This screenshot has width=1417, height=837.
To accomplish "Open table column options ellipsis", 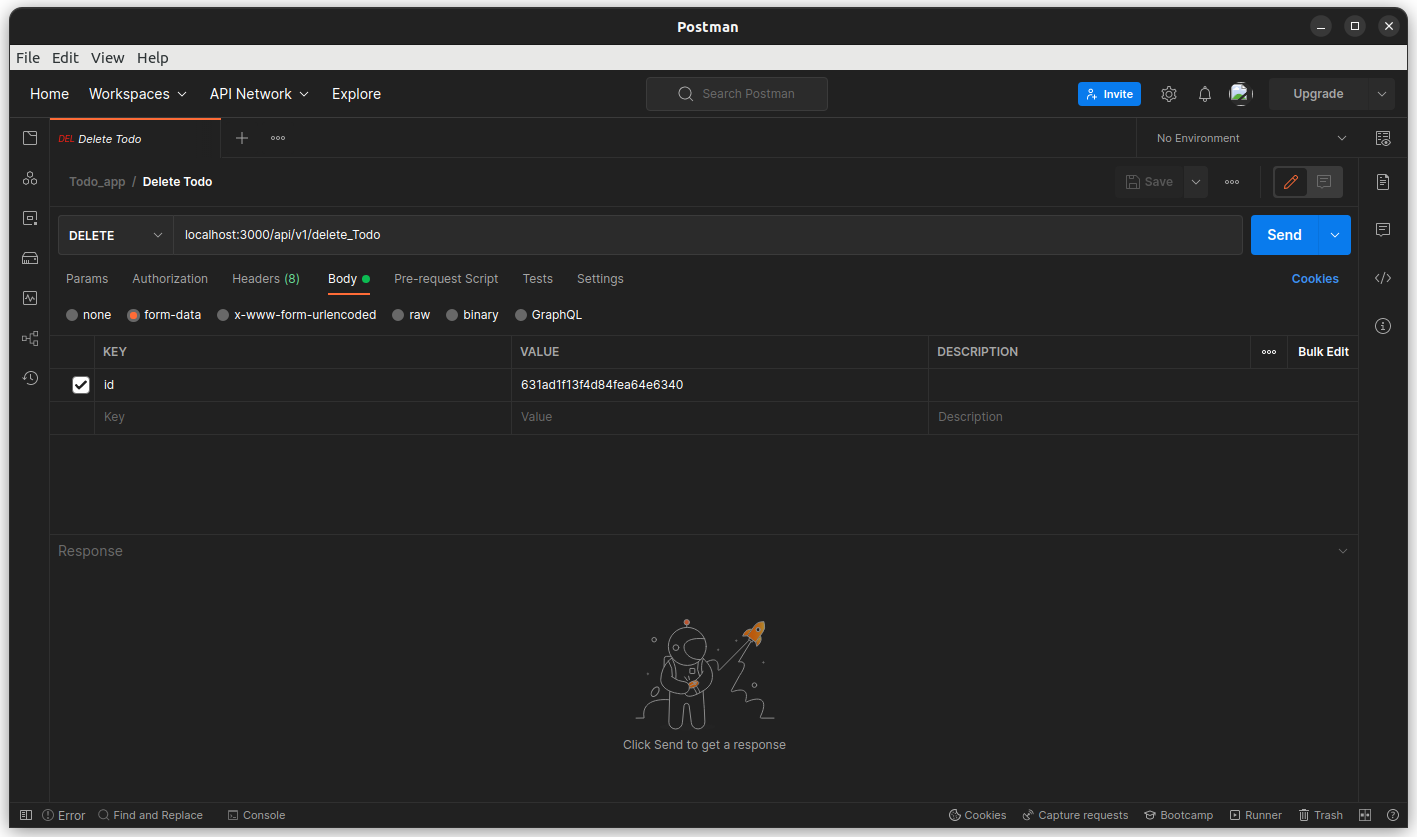I will (1269, 352).
